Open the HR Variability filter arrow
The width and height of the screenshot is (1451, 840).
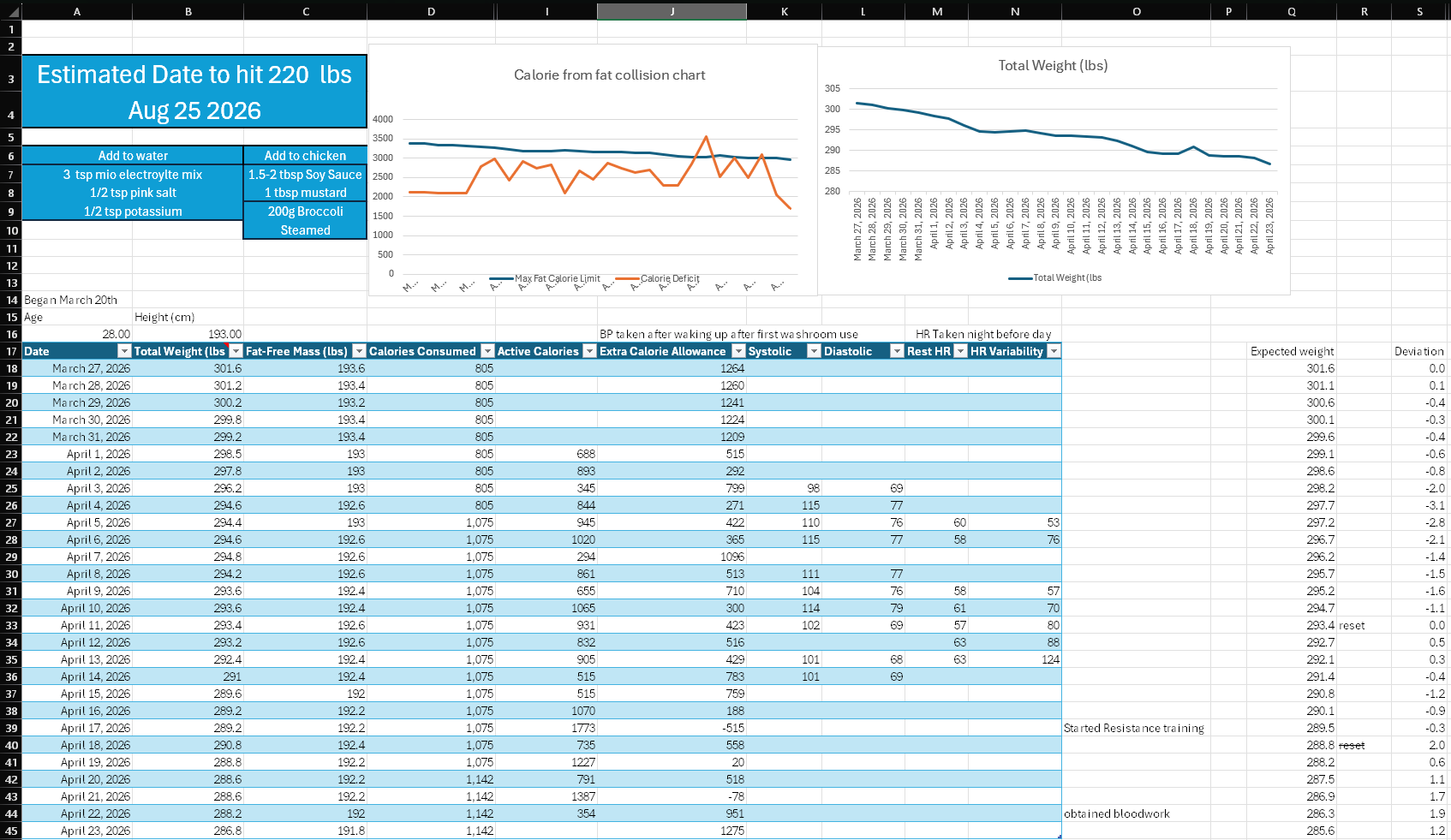1054,351
